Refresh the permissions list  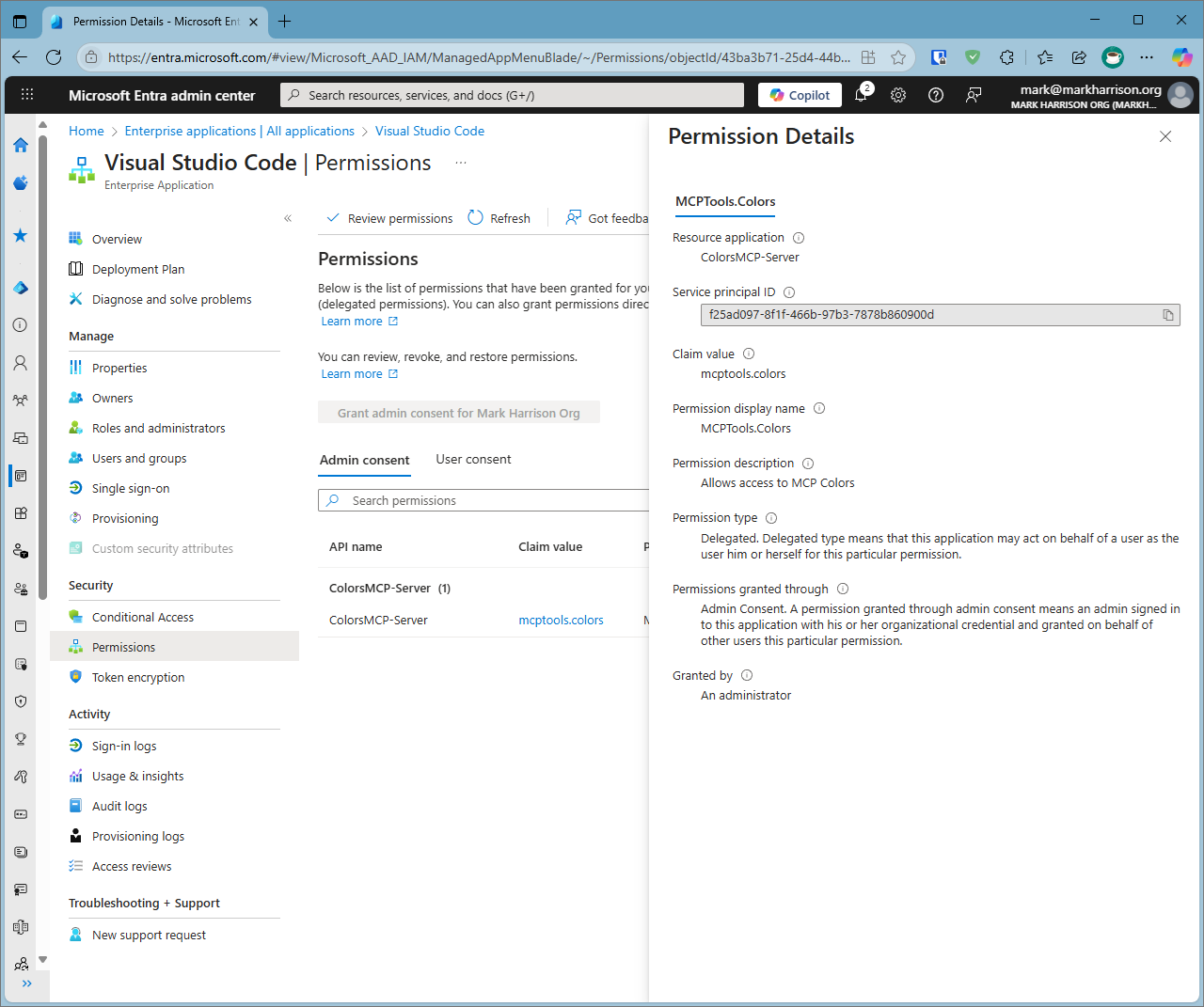tap(499, 217)
